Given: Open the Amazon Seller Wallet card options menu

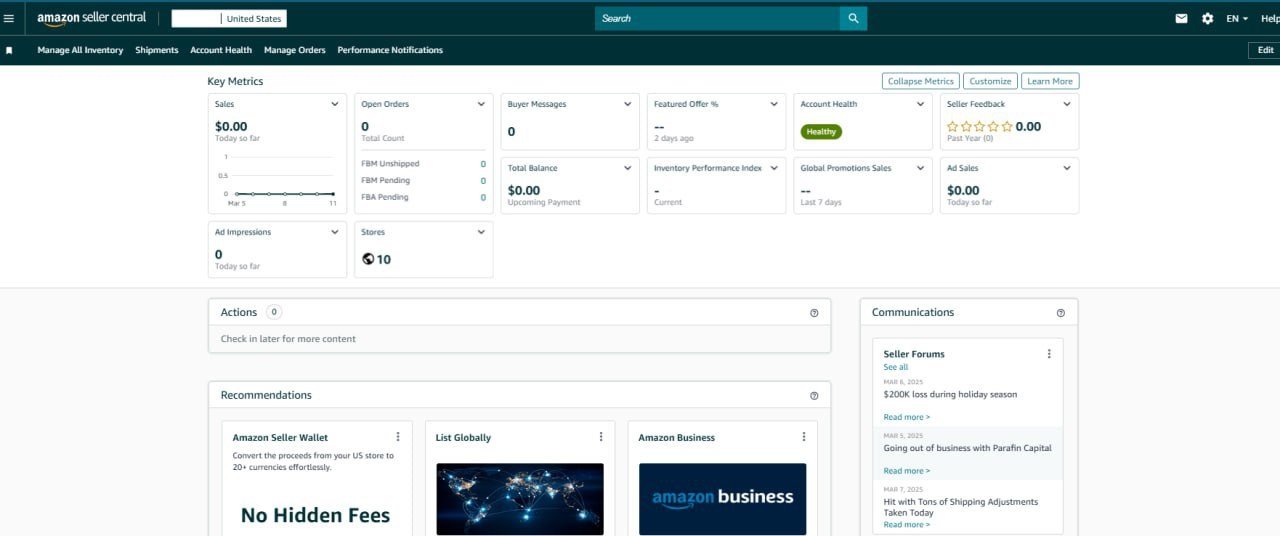Looking at the screenshot, I should pos(398,437).
